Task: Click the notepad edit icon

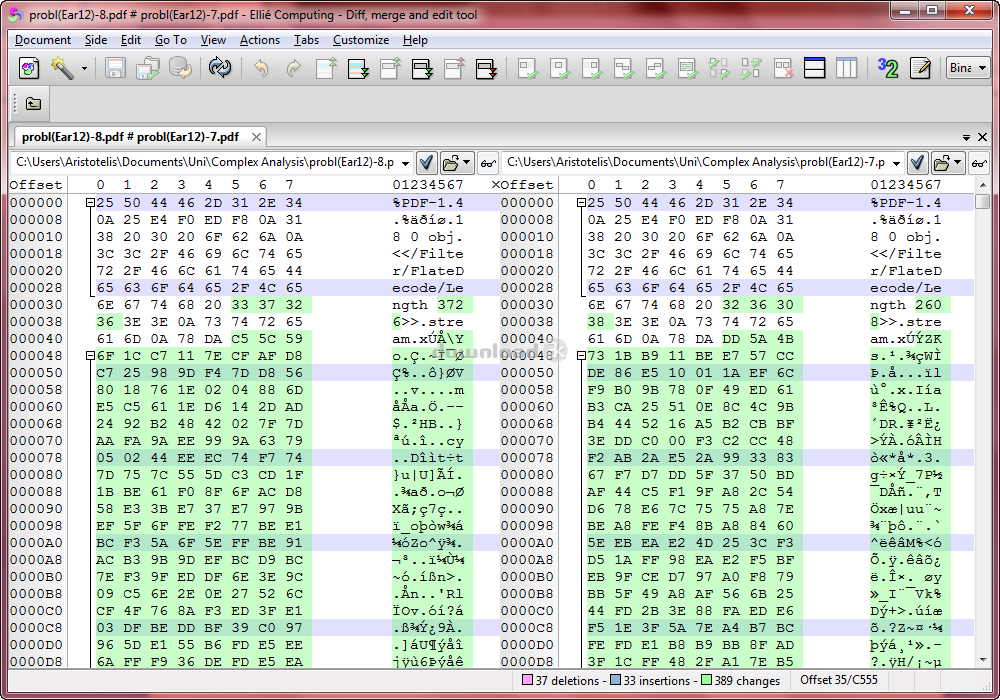Action: 920,68
